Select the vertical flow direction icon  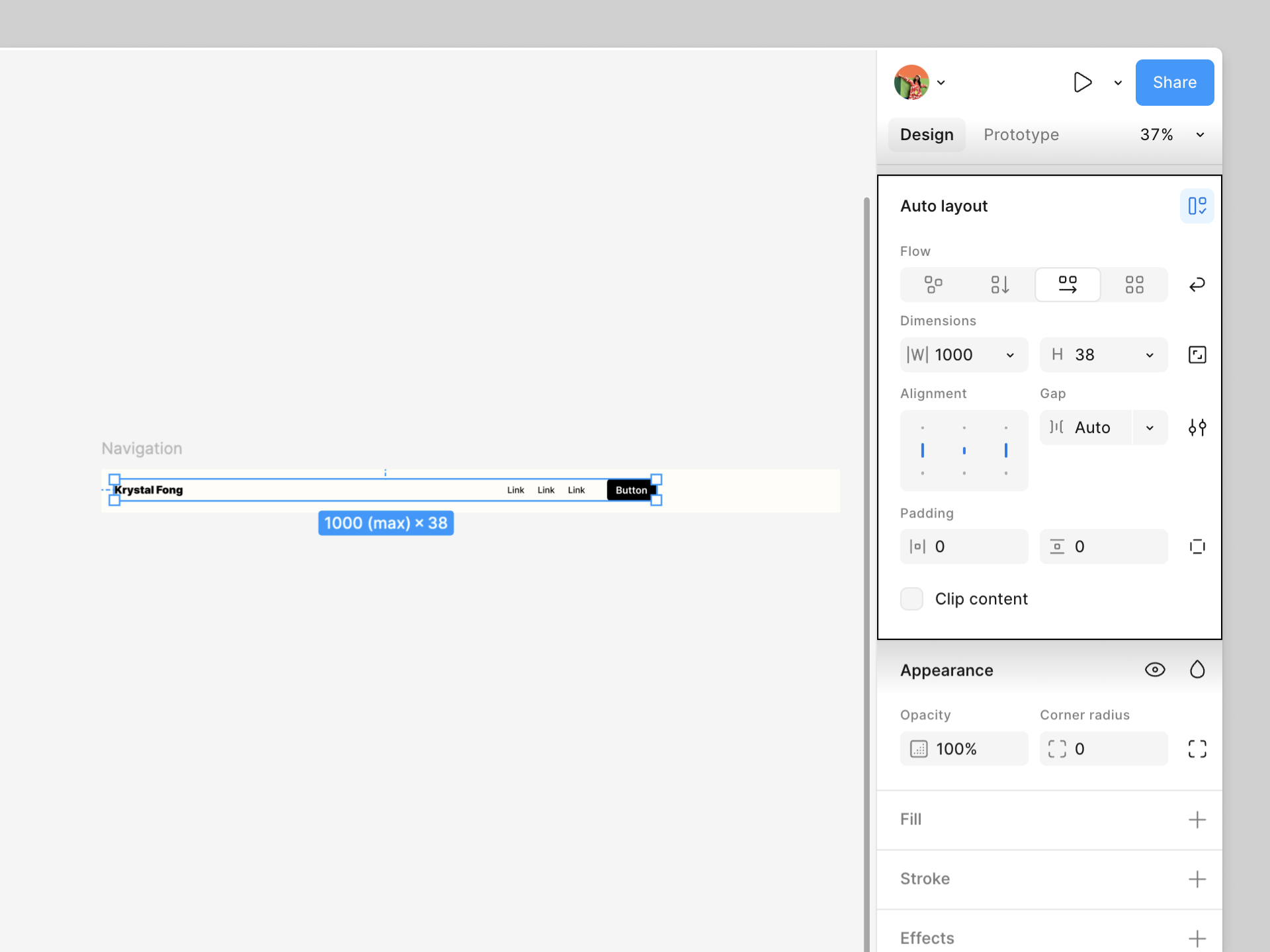point(1000,285)
